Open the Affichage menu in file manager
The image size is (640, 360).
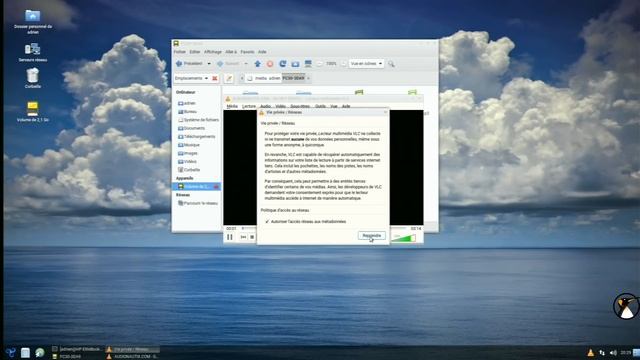click(x=213, y=52)
